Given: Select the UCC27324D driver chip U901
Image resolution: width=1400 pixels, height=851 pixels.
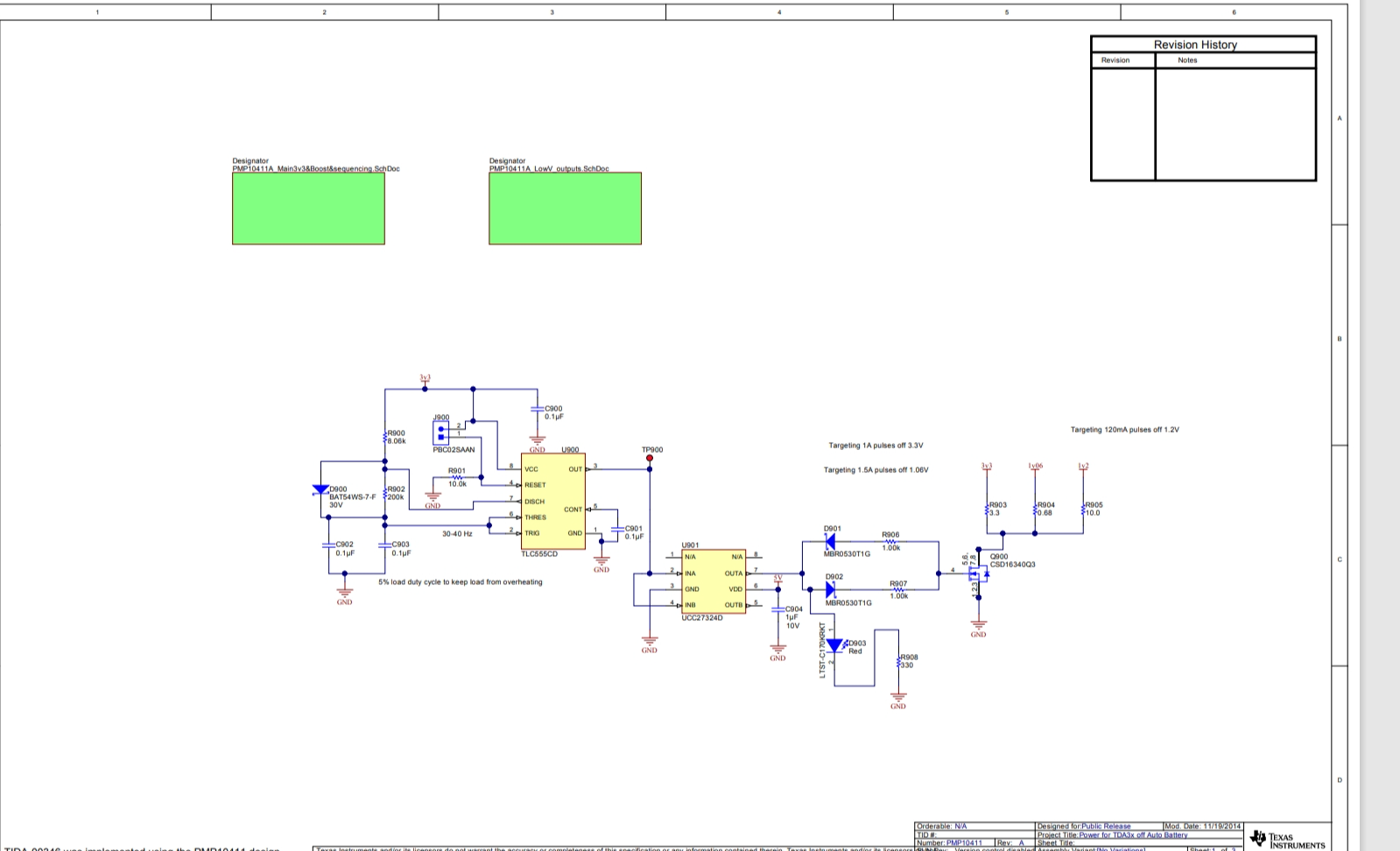Looking at the screenshot, I should coord(714,581).
